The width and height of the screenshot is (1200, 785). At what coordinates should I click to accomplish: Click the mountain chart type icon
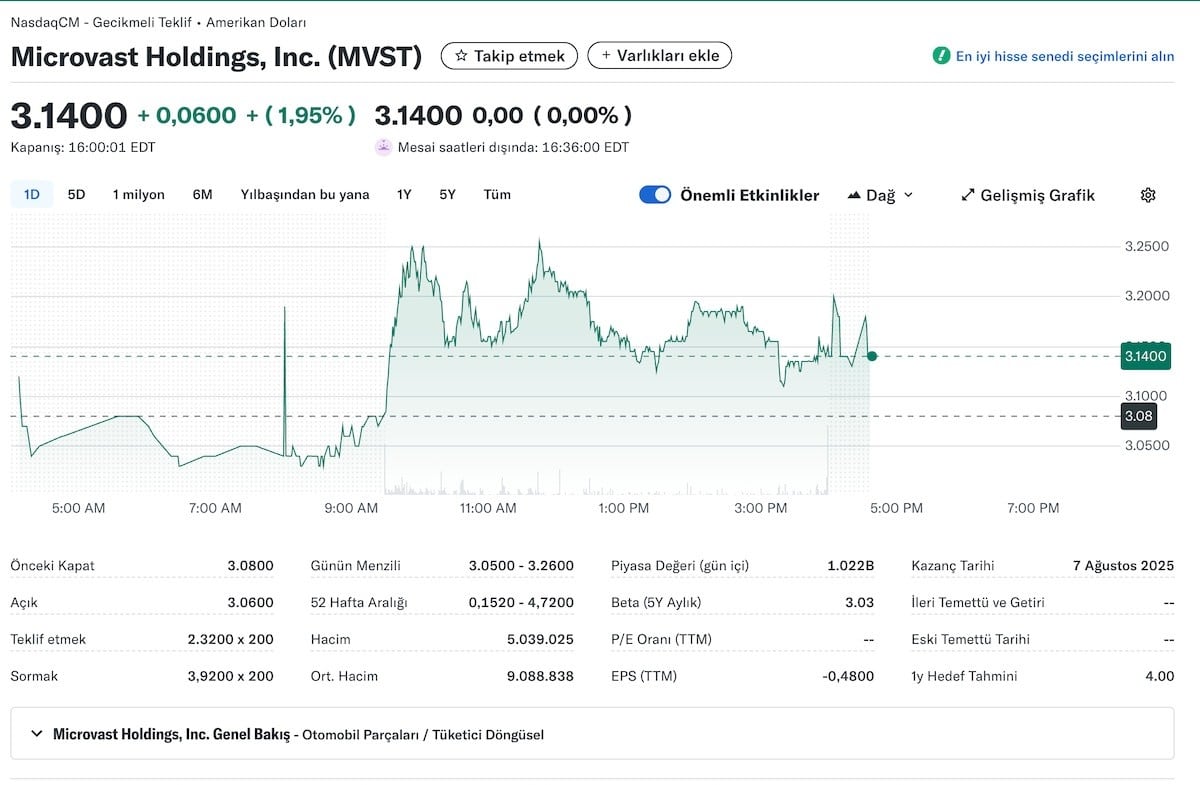(x=854, y=195)
